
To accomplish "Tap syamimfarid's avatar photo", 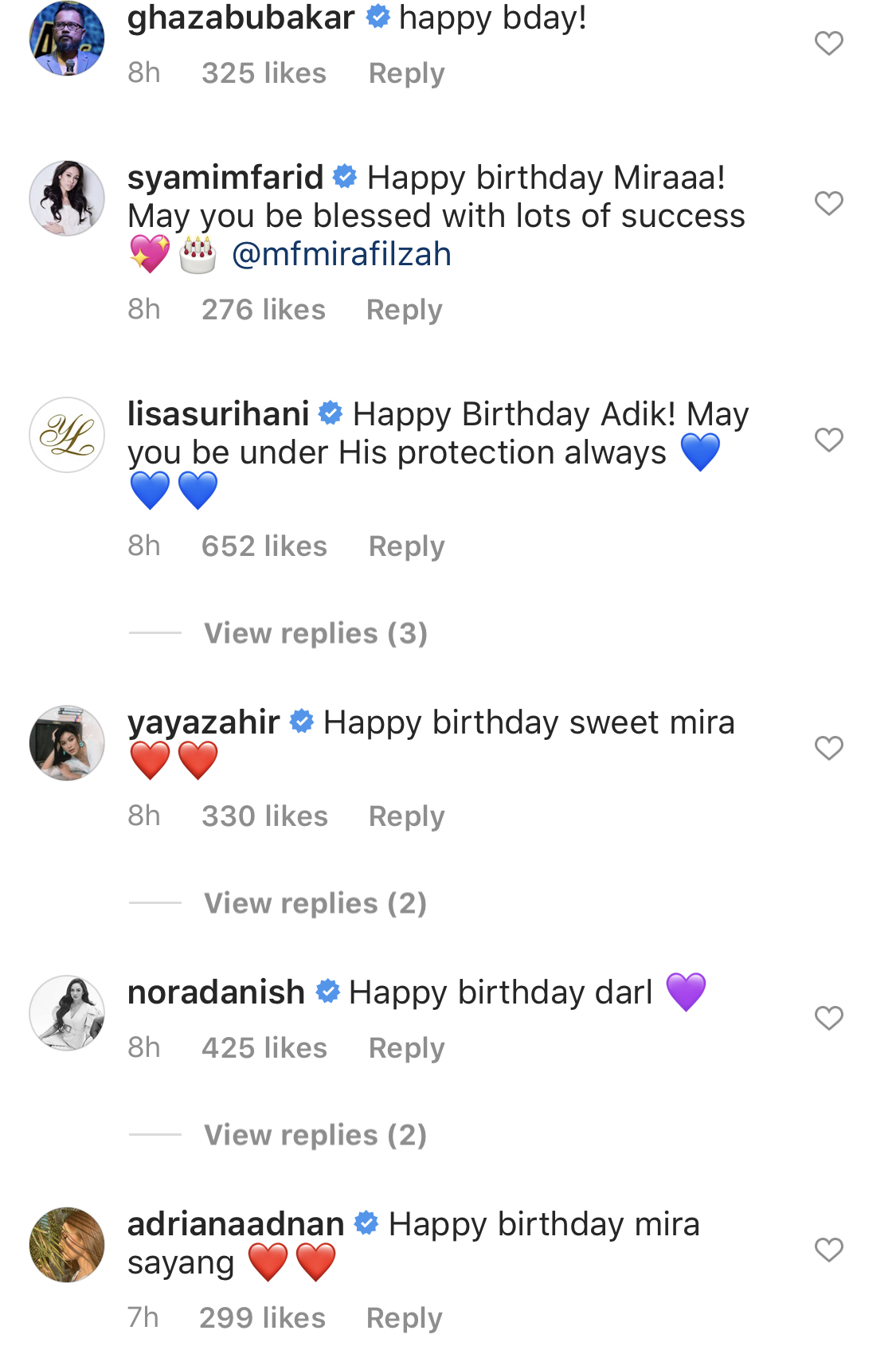I will point(67,198).
